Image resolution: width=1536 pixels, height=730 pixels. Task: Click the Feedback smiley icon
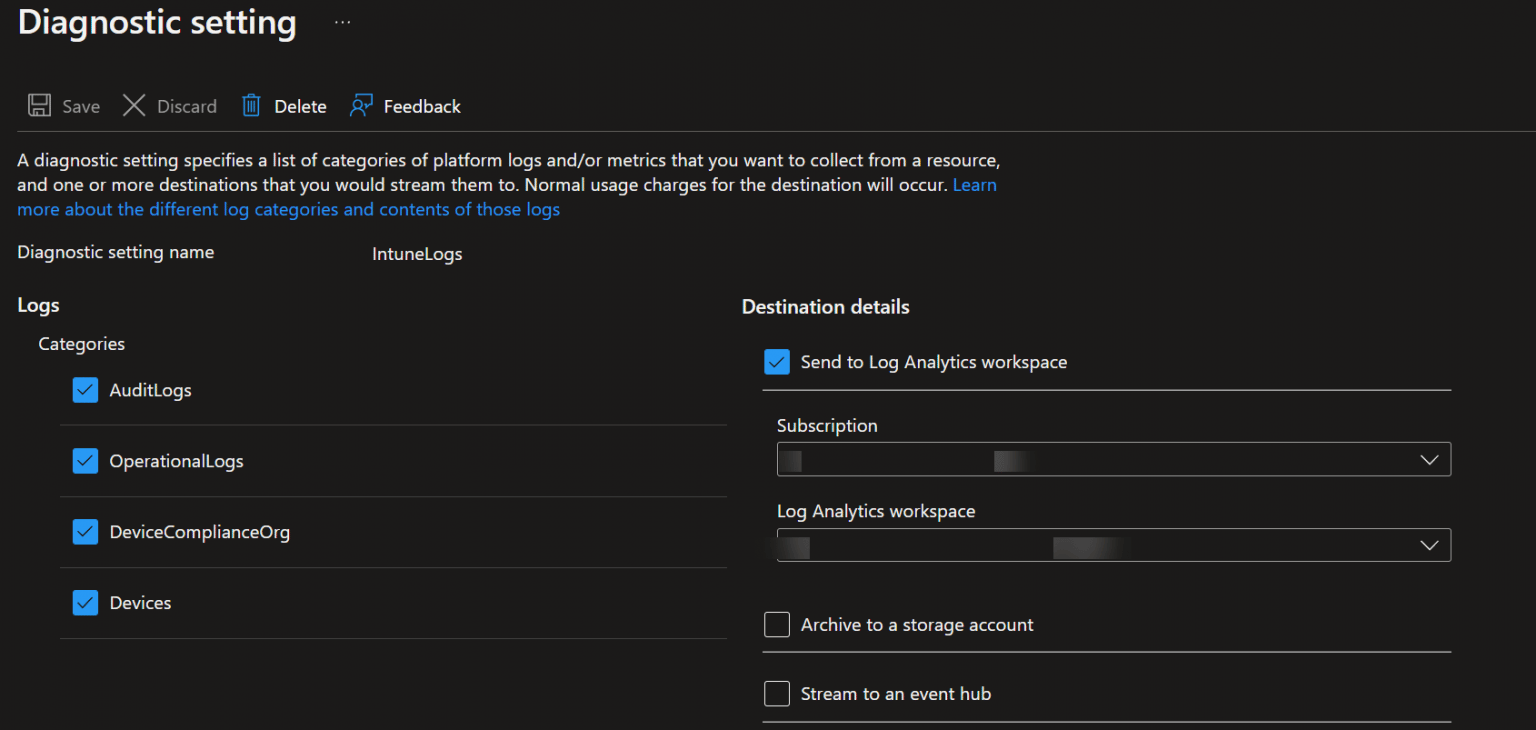pos(362,105)
